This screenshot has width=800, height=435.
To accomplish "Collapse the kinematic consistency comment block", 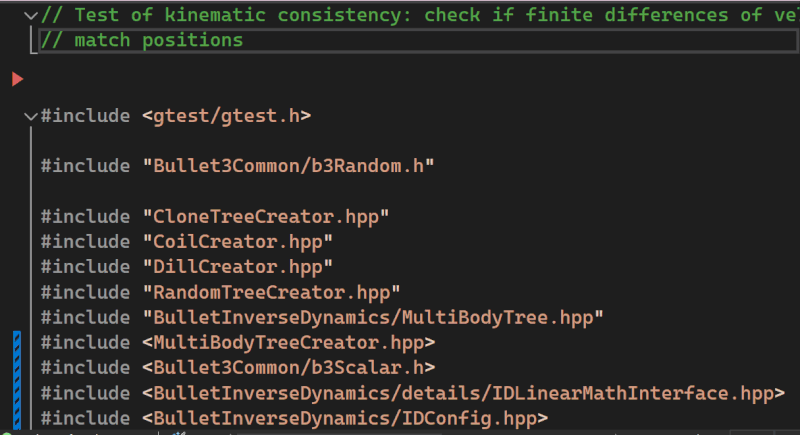I will click(31, 16).
